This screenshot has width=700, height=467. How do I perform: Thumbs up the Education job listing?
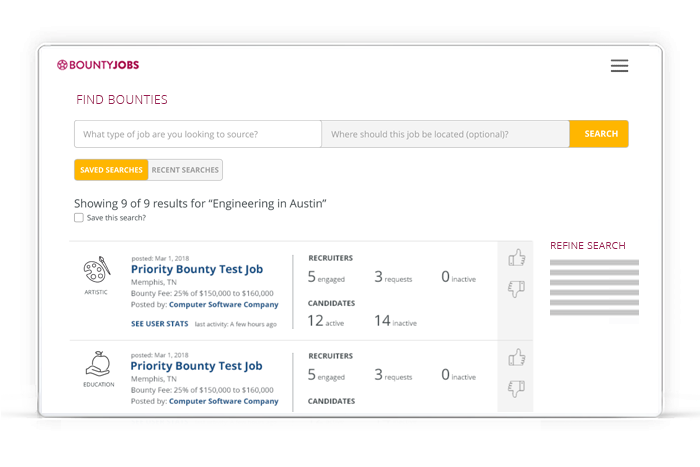point(517,357)
